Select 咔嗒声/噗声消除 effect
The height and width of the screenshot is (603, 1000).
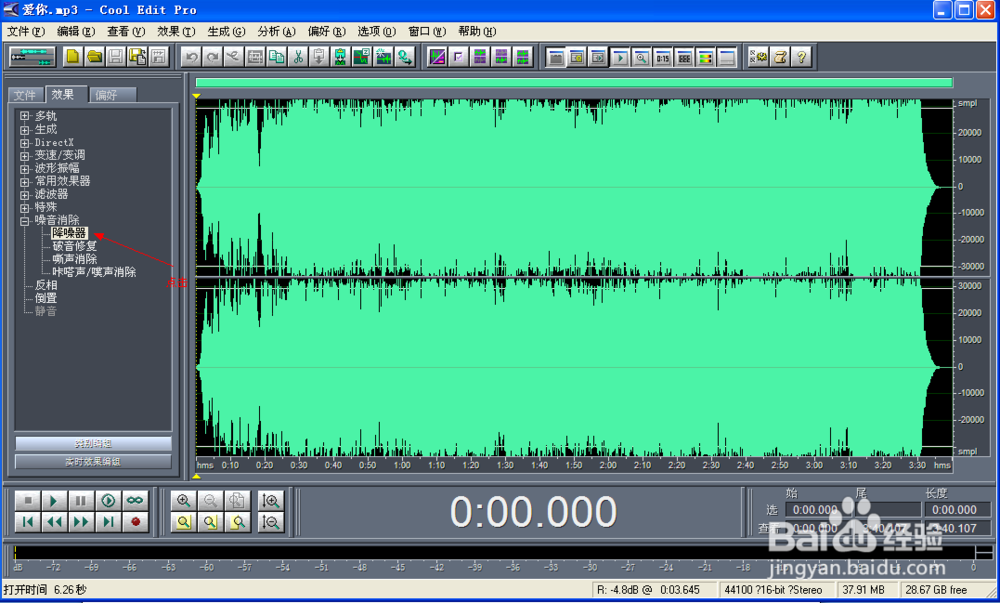[x=94, y=272]
